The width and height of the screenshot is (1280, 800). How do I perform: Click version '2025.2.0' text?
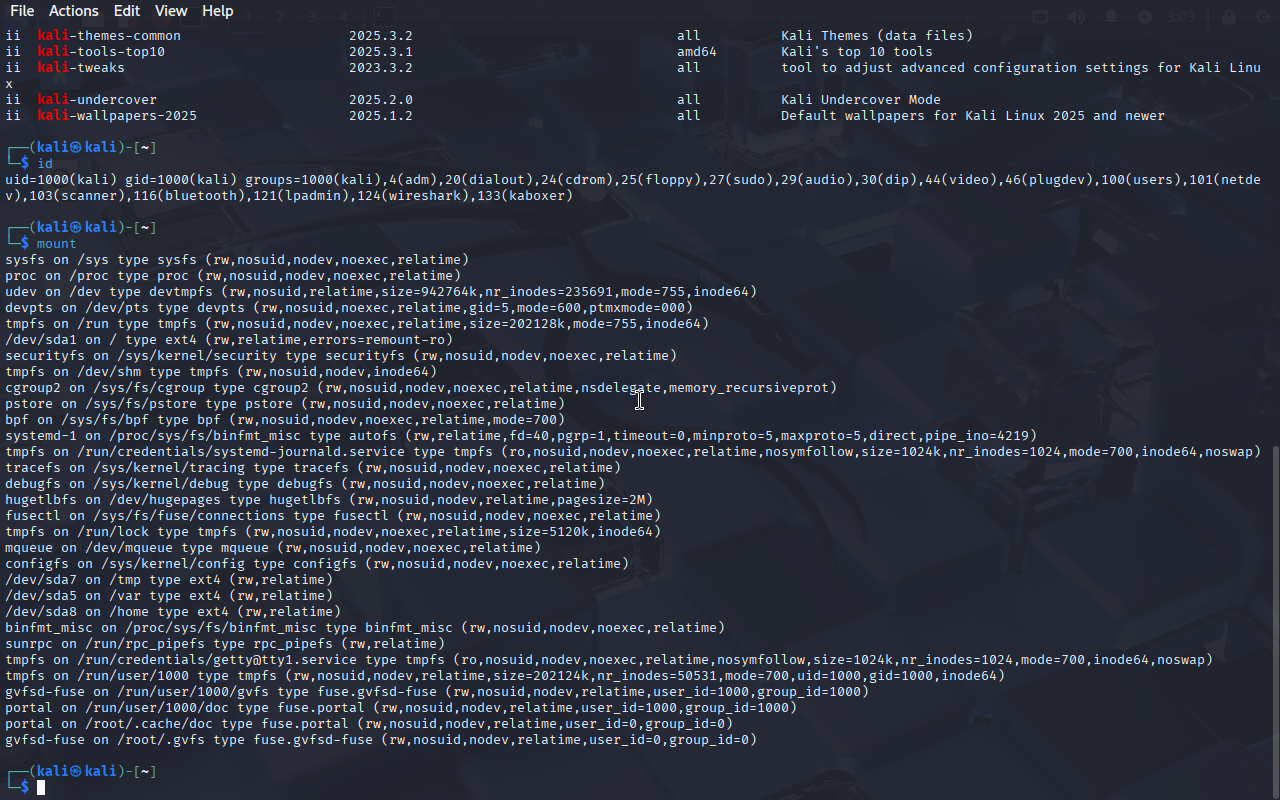[x=381, y=100]
